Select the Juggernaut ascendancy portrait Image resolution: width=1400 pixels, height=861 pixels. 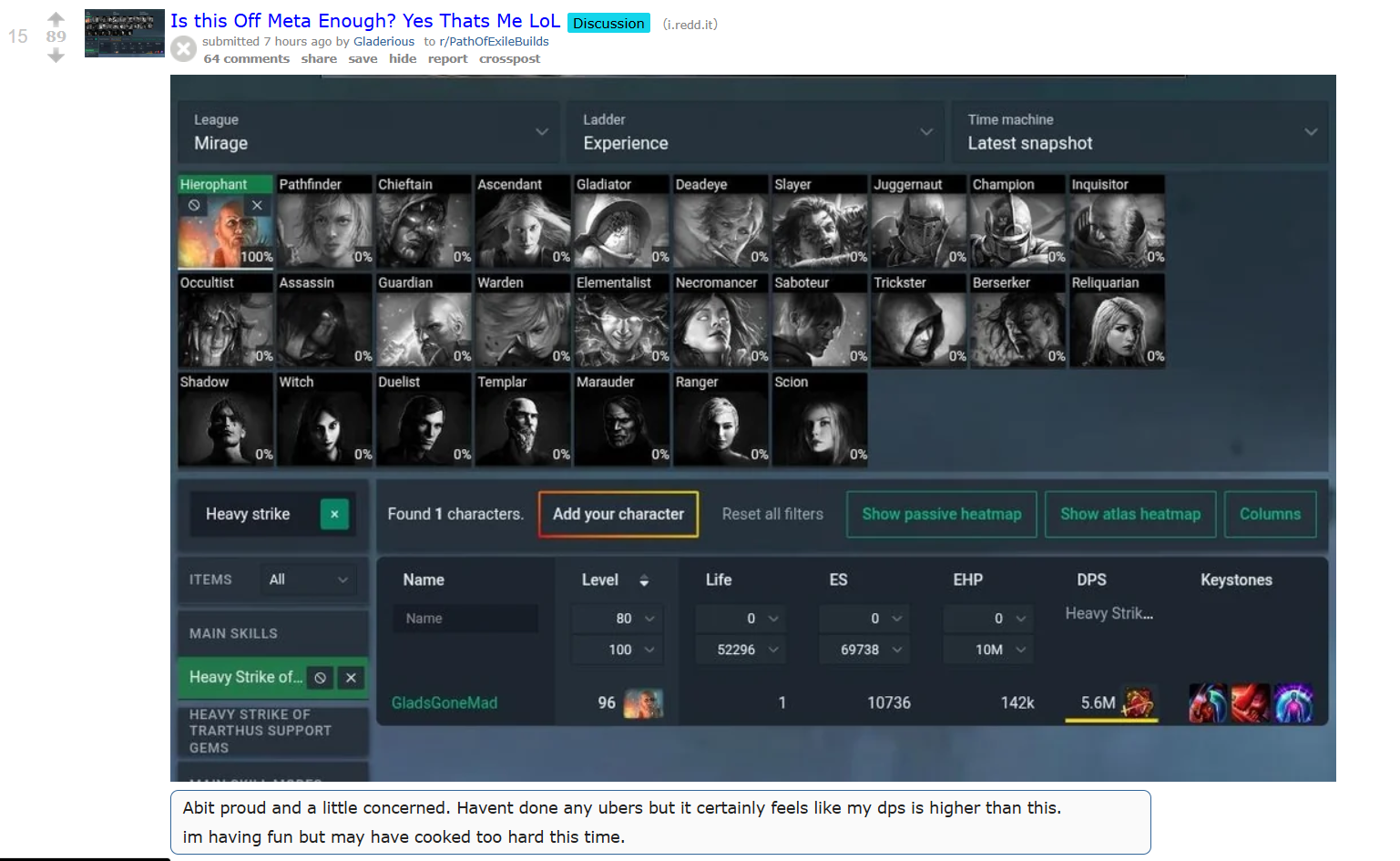click(x=919, y=220)
